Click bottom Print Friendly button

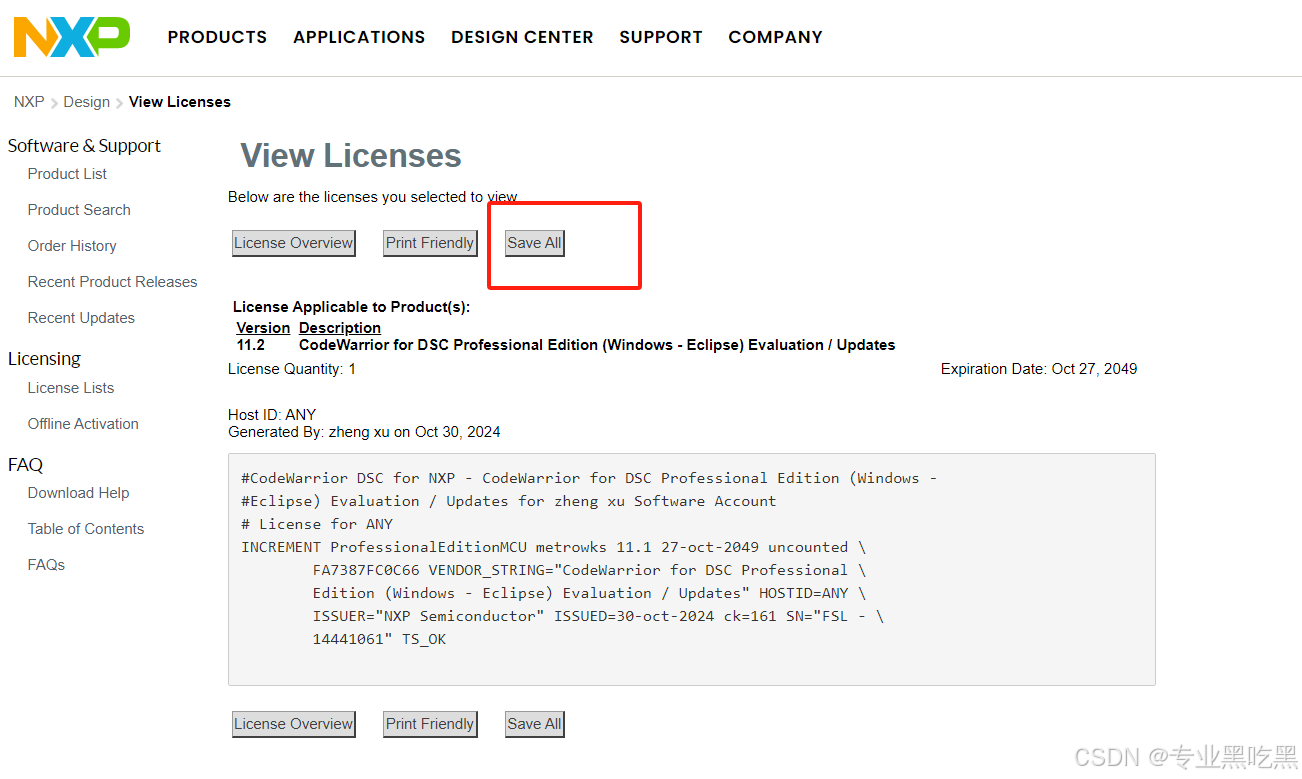pos(430,724)
